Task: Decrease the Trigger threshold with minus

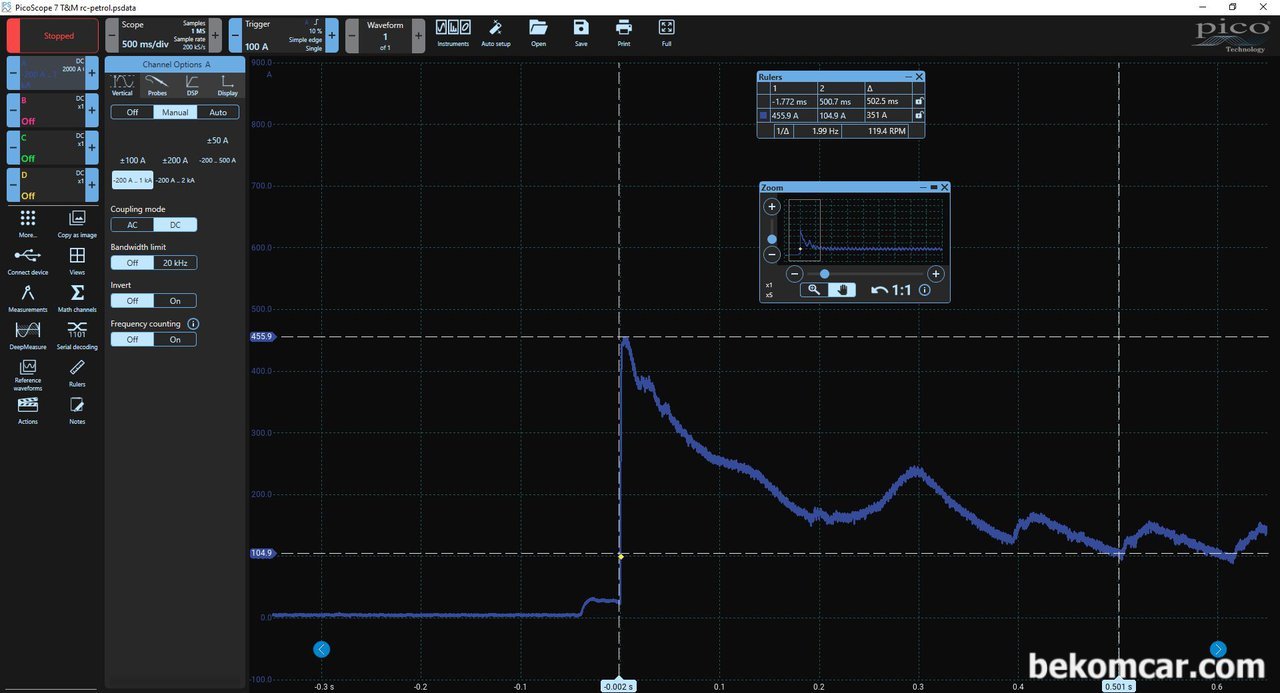Action: tap(235, 35)
